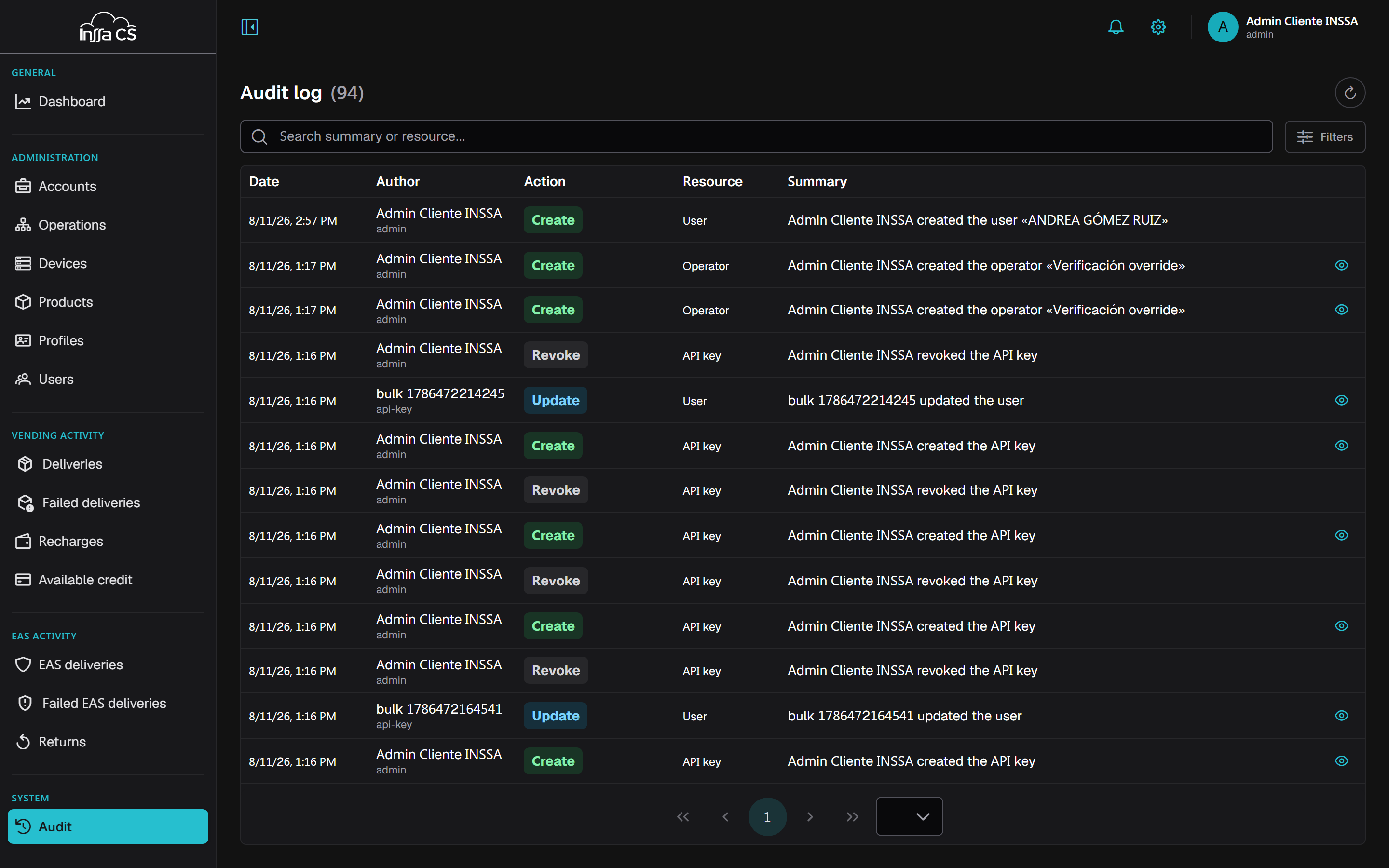This screenshot has height=868, width=1389.
Task: Collapse the sidebar panel icon
Action: 250,27
